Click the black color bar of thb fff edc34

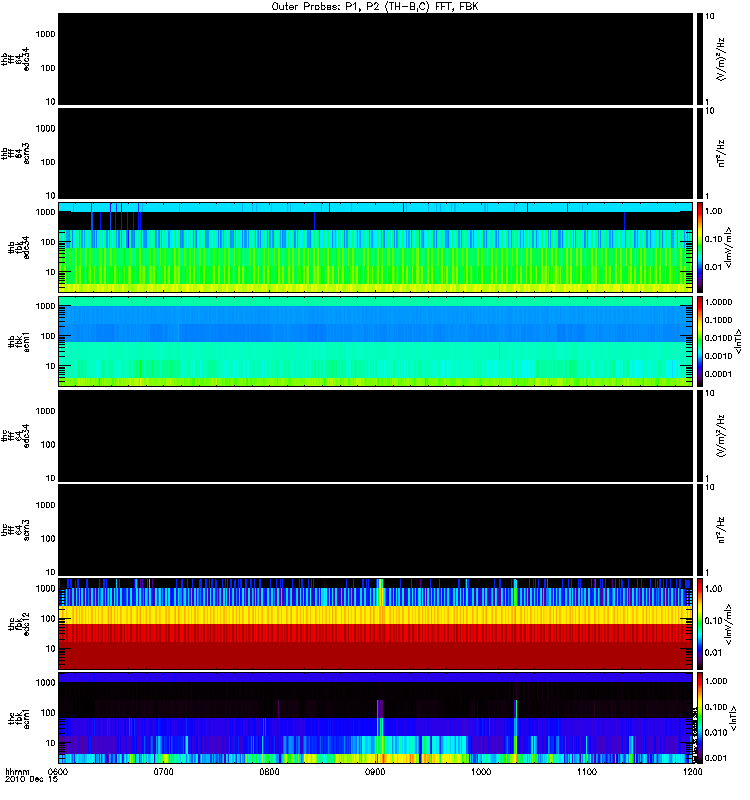coord(700,59)
